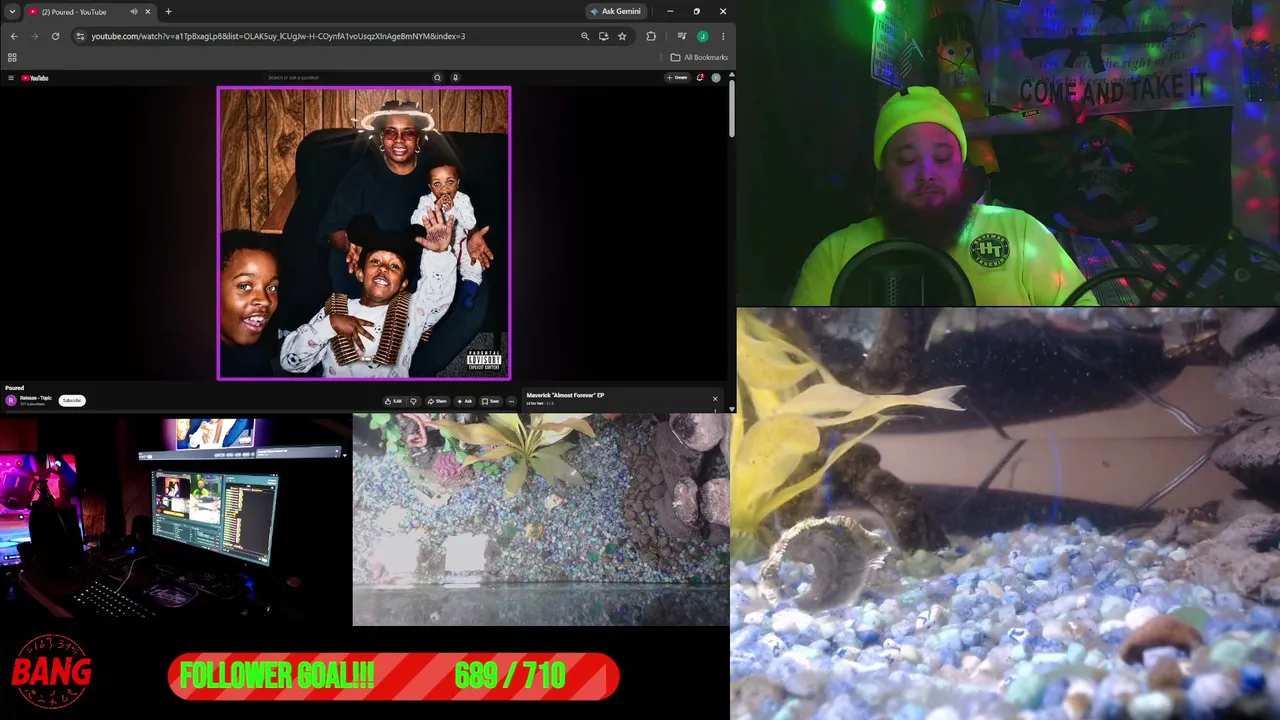Like the Poured video
The height and width of the screenshot is (720, 1280).
click(x=394, y=401)
